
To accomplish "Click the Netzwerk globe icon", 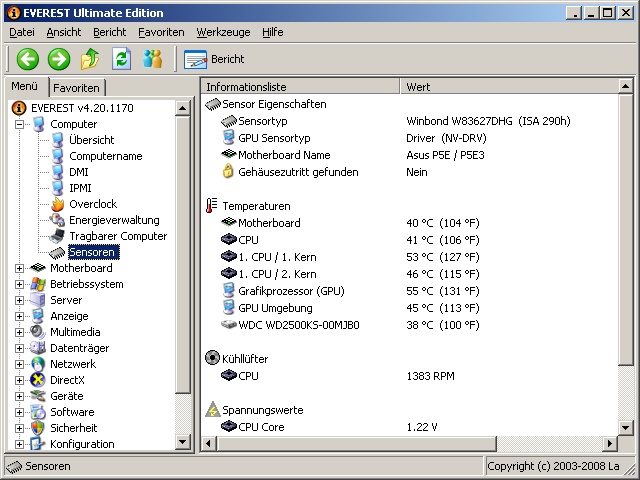I will click(x=38, y=364).
